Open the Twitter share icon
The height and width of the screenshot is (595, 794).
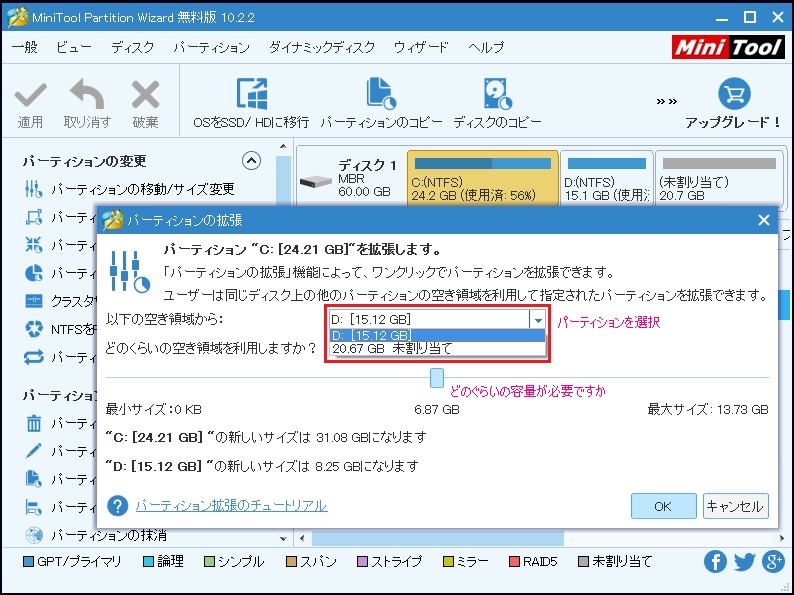tap(743, 561)
